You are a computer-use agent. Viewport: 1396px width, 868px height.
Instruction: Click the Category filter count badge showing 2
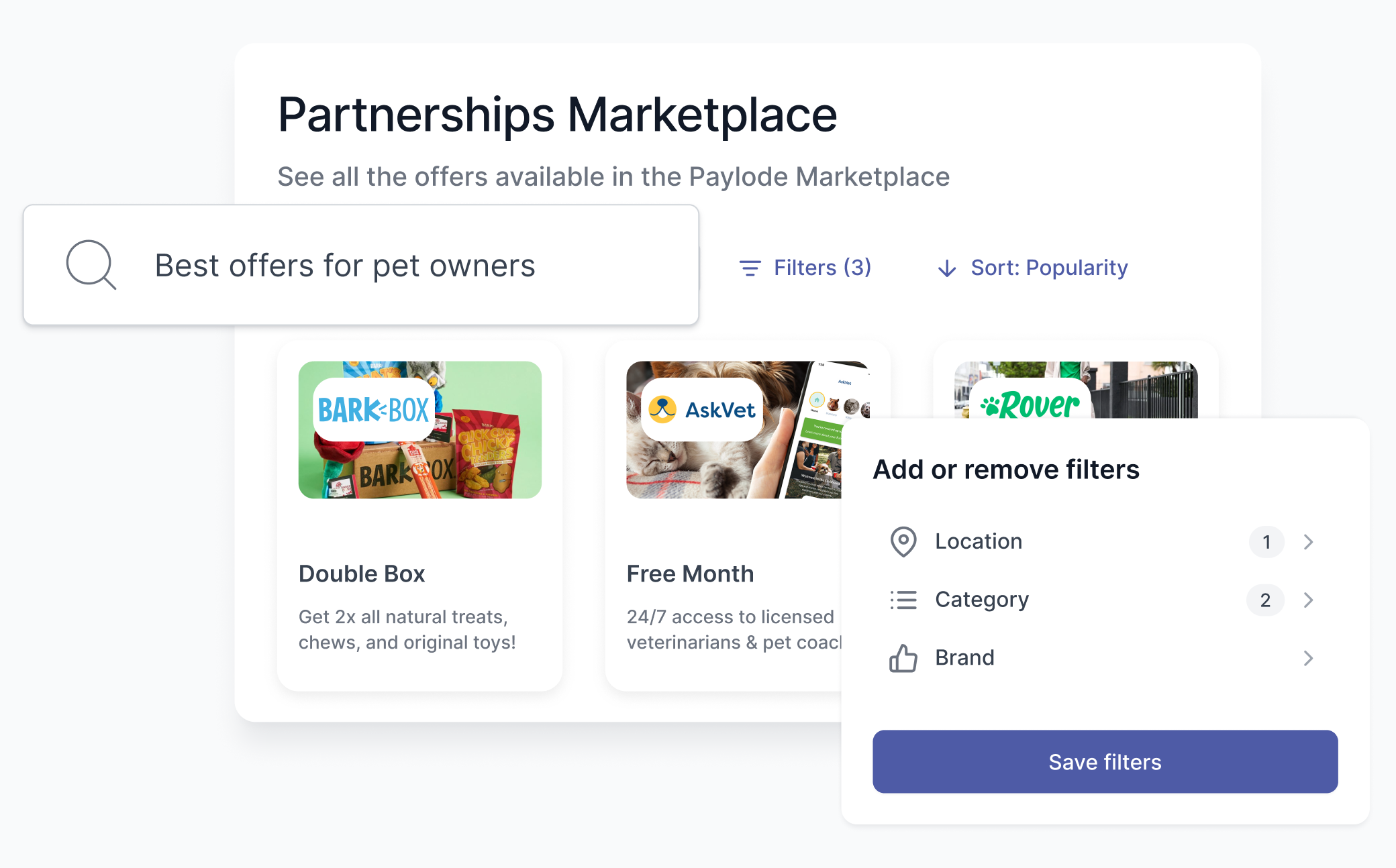(1265, 600)
